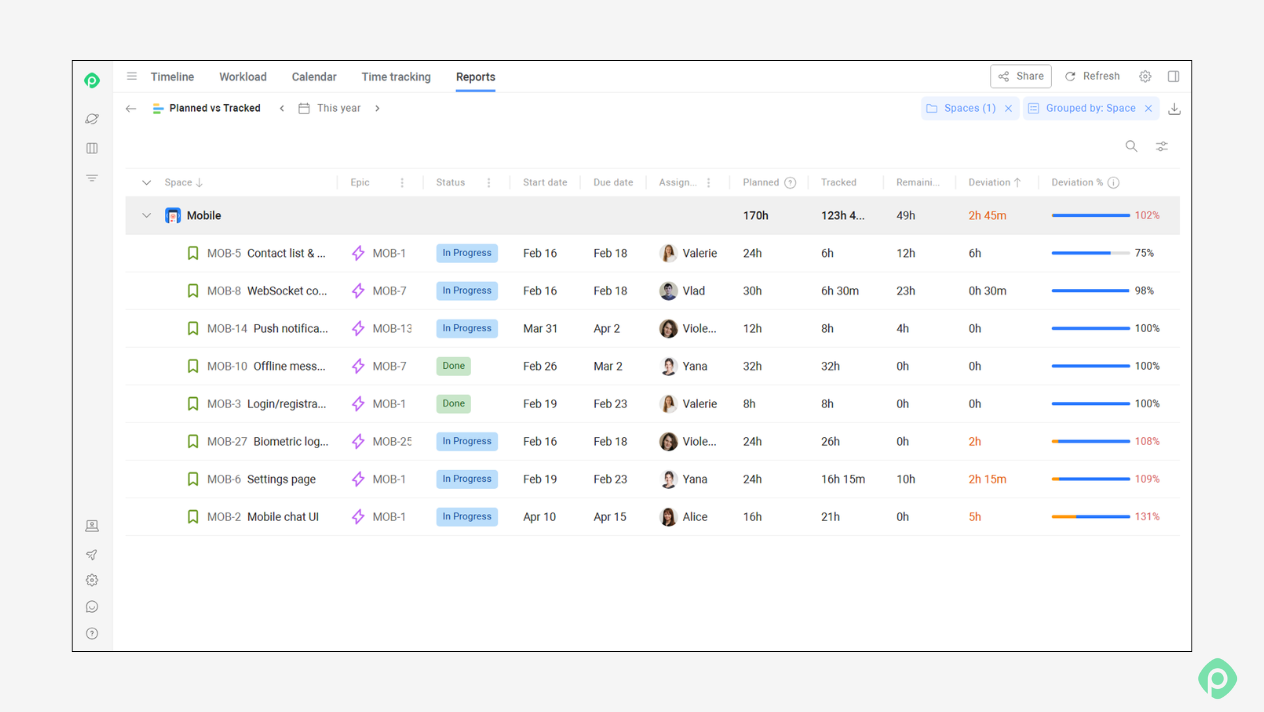The width and height of the screenshot is (1264, 712).
Task: Switch to the Workload tab
Action: (243, 77)
